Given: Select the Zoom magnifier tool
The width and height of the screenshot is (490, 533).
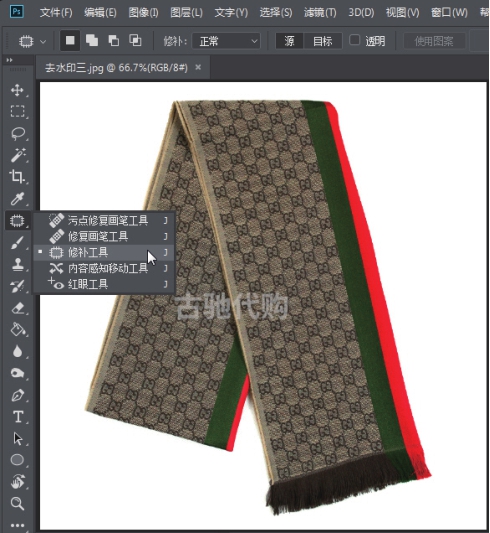Looking at the screenshot, I should [17, 503].
